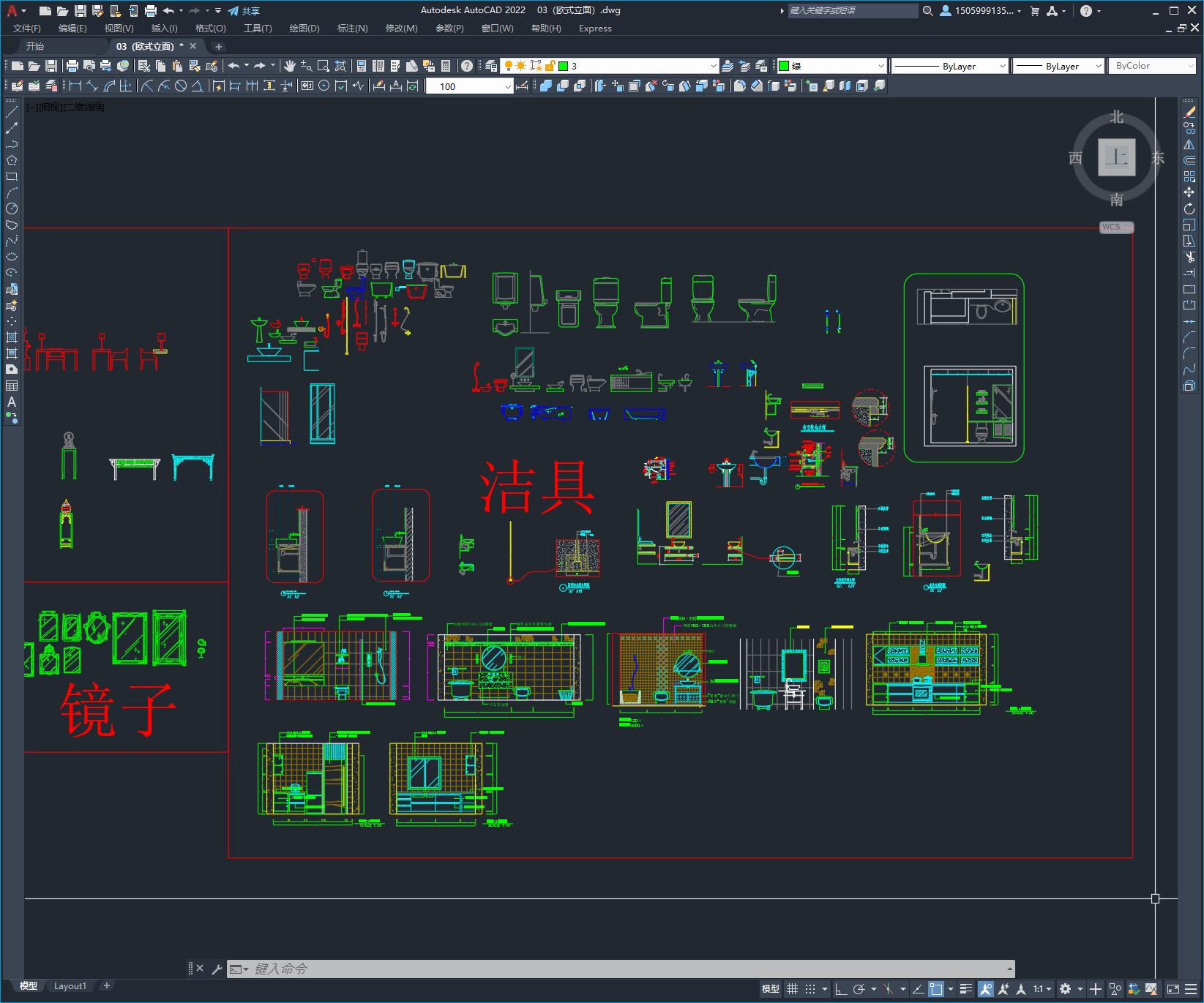This screenshot has height=1003, width=1204.
Task: Open the 绘图(D) menu
Action: coord(304,29)
